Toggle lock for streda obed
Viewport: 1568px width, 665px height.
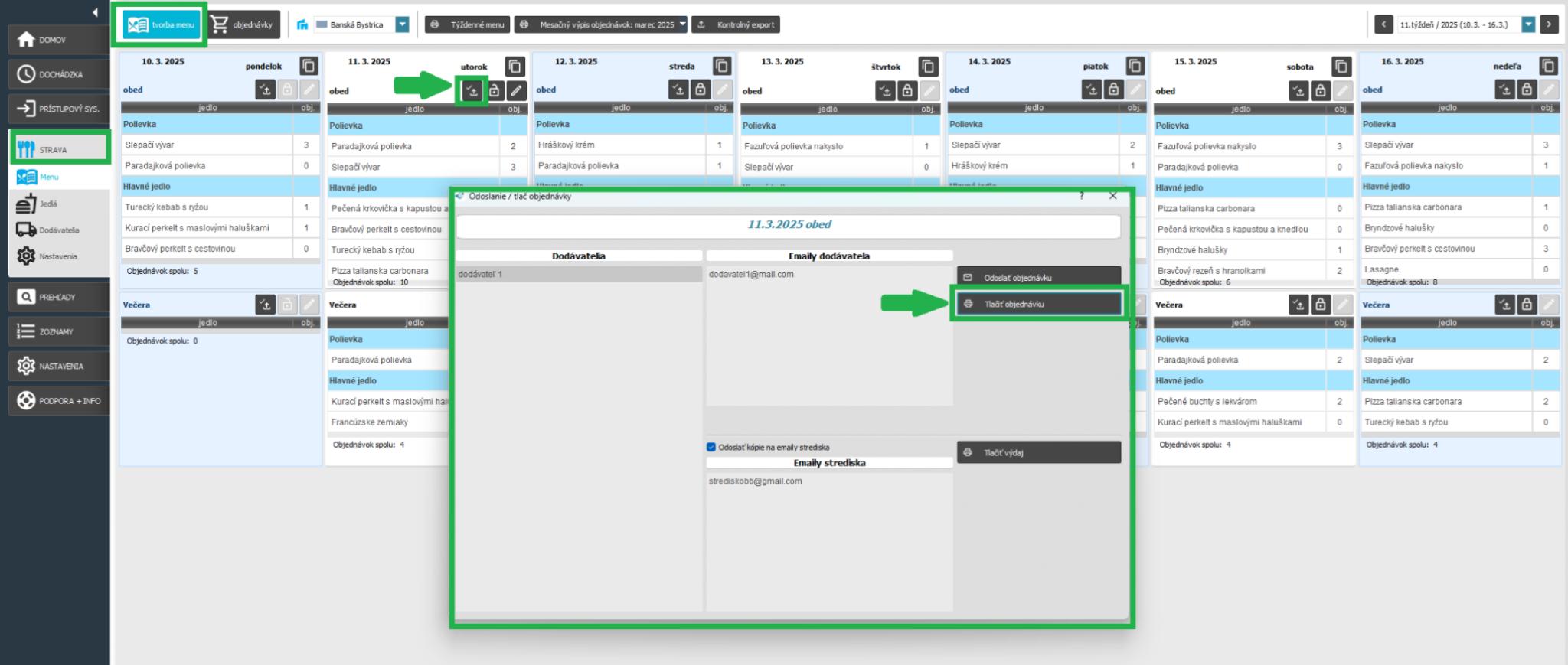click(x=701, y=90)
